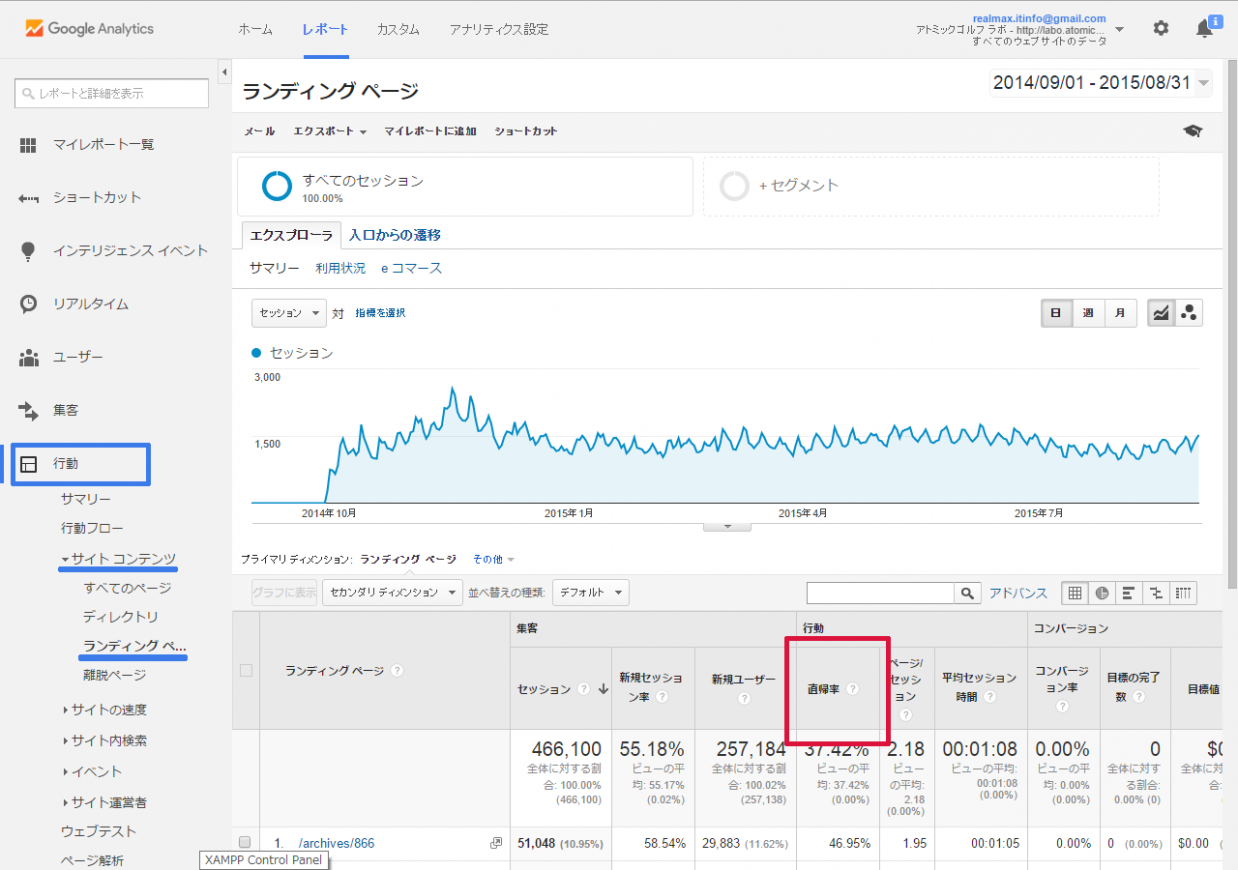This screenshot has width=1238, height=870.
Task: Click the search magnifier button beside table filter
Action: pyautogui.click(x=967, y=593)
